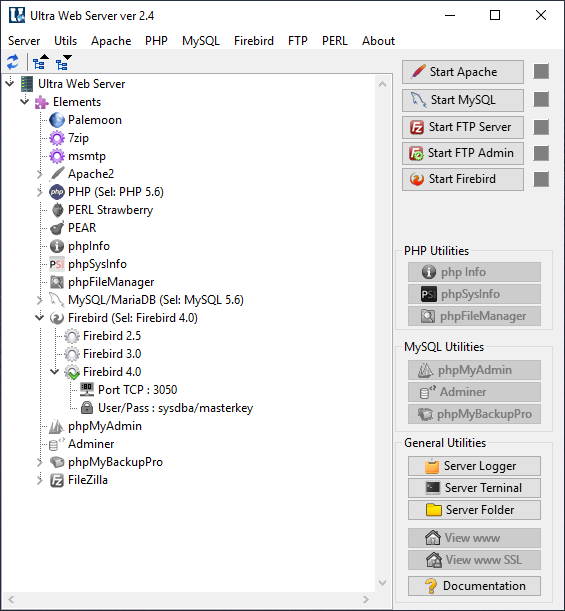Click the Ultra Web Server rack icon
Screen dimensions: 565x611
pyautogui.click(x=27, y=84)
